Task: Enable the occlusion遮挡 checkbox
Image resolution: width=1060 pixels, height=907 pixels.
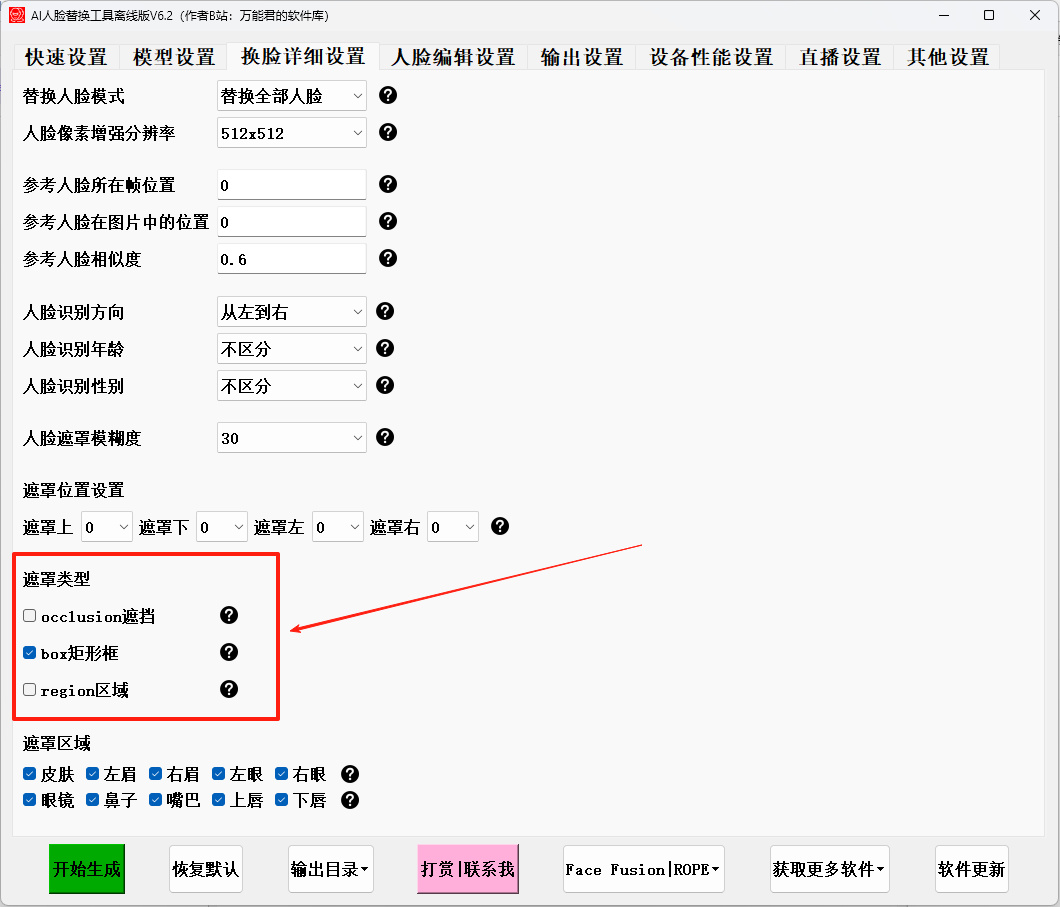Action: click(30, 616)
